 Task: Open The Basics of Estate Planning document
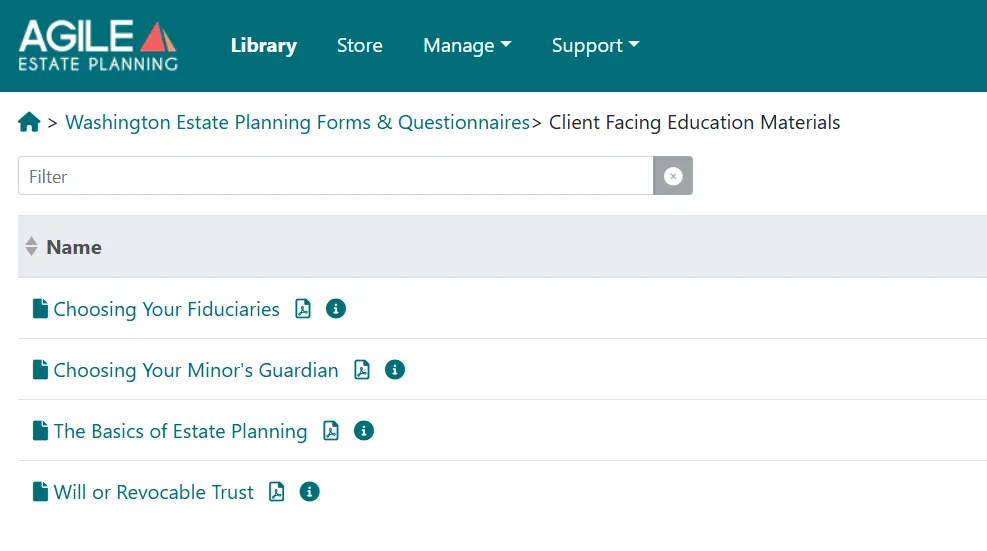180,431
